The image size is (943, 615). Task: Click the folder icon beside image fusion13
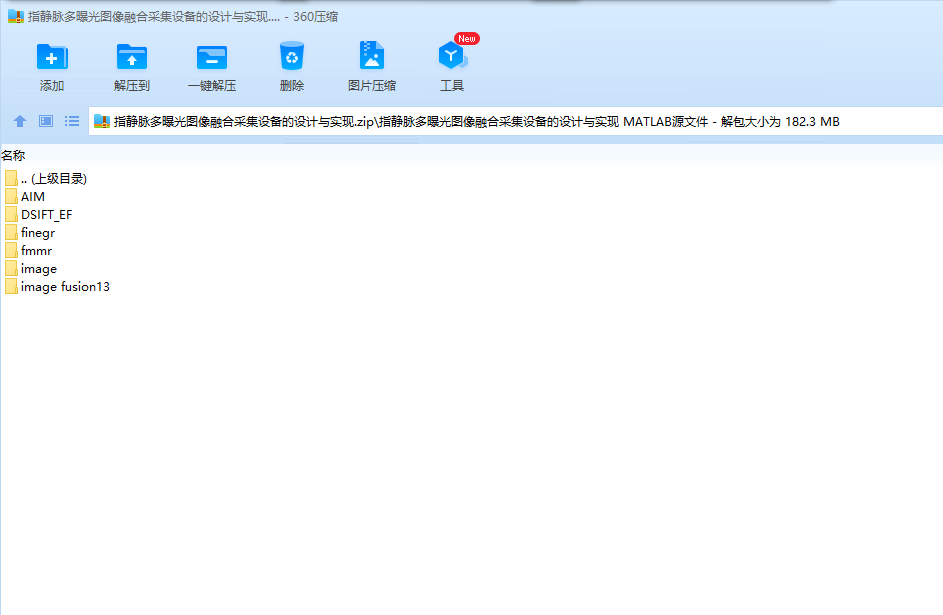(x=11, y=287)
